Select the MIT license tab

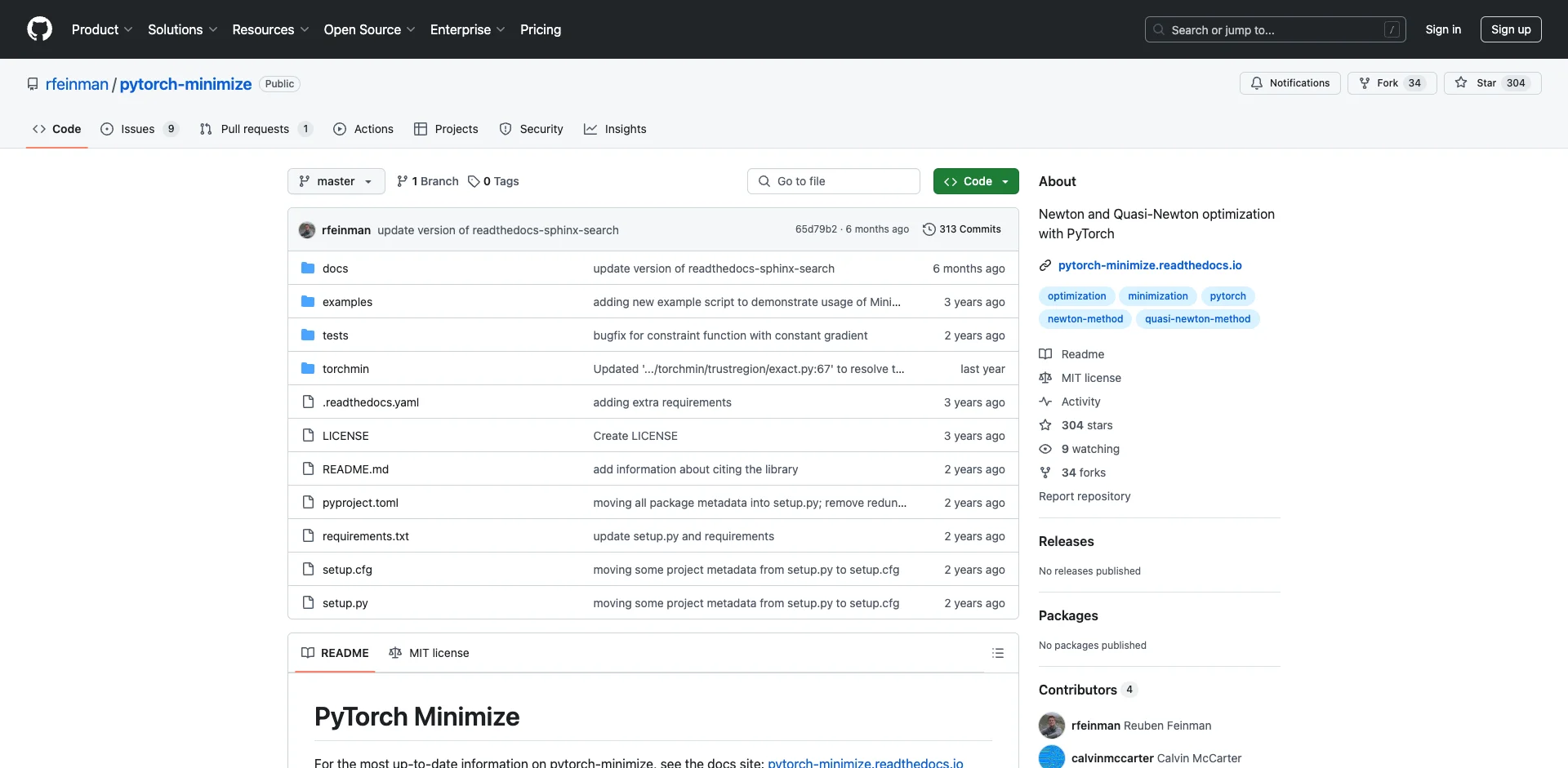point(429,653)
